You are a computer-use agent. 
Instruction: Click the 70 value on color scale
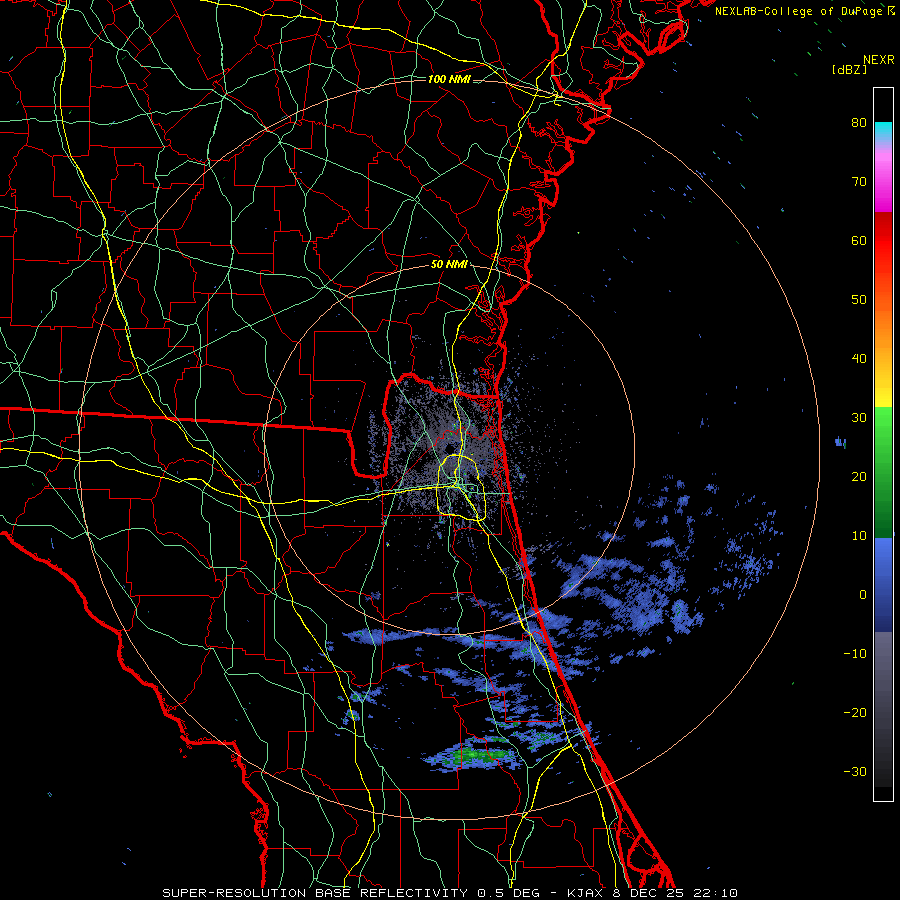(859, 182)
